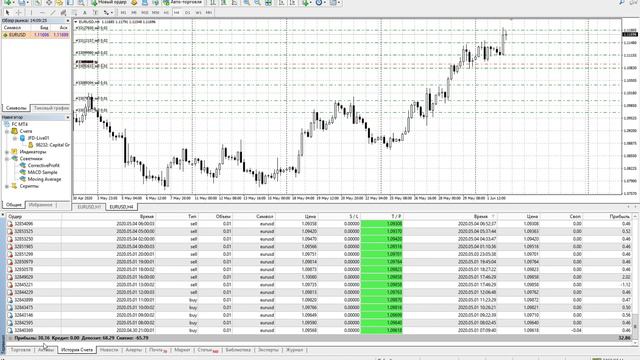Expand the Скрипты tree node
Viewport: 640px width, 360px height.
tap(7, 186)
